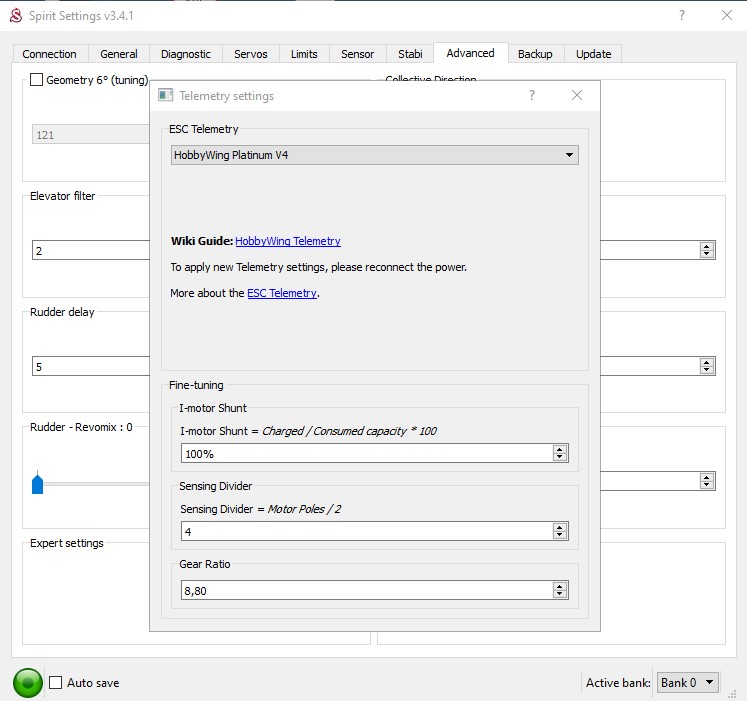Open the ESC Telemetry dropdown
Screen dimensions: 747x701
374,155
